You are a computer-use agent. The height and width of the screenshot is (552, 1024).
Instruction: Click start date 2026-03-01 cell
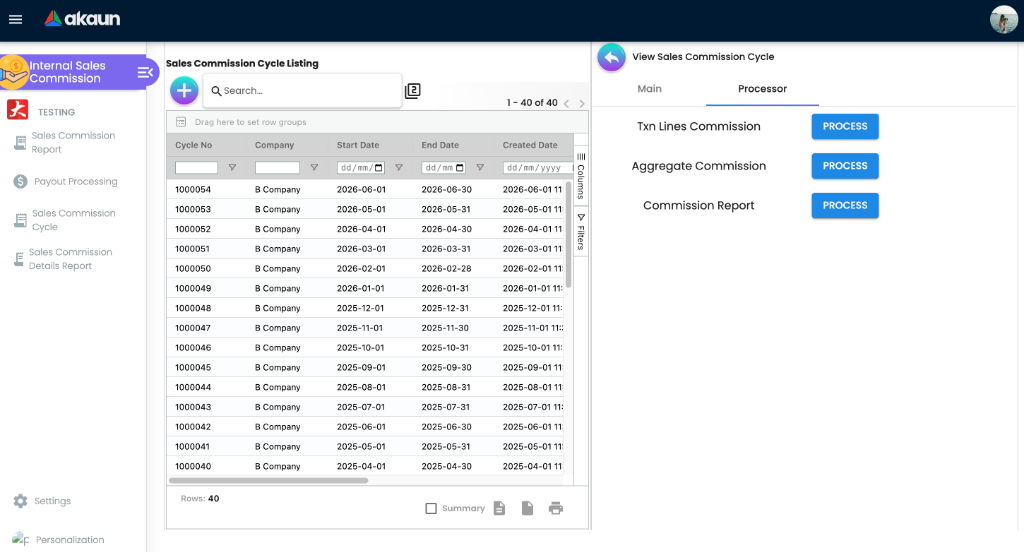point(361,249)
